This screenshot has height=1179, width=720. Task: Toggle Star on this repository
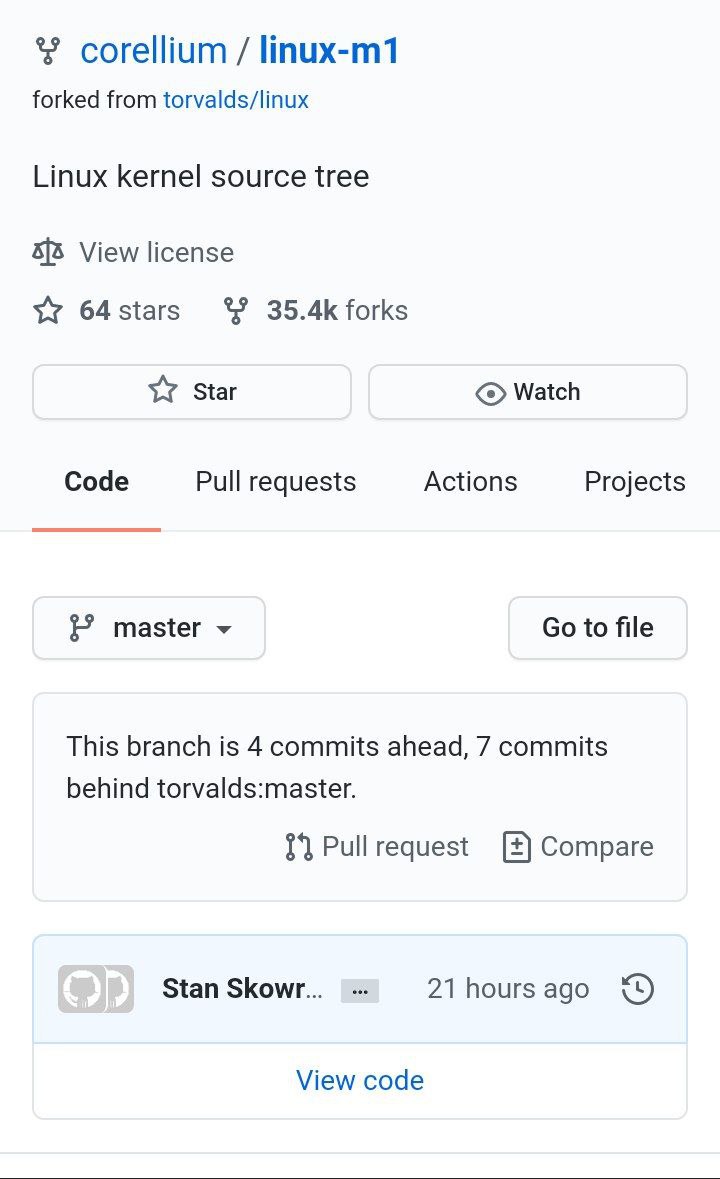pyautogui.click(x=192, y=392)
